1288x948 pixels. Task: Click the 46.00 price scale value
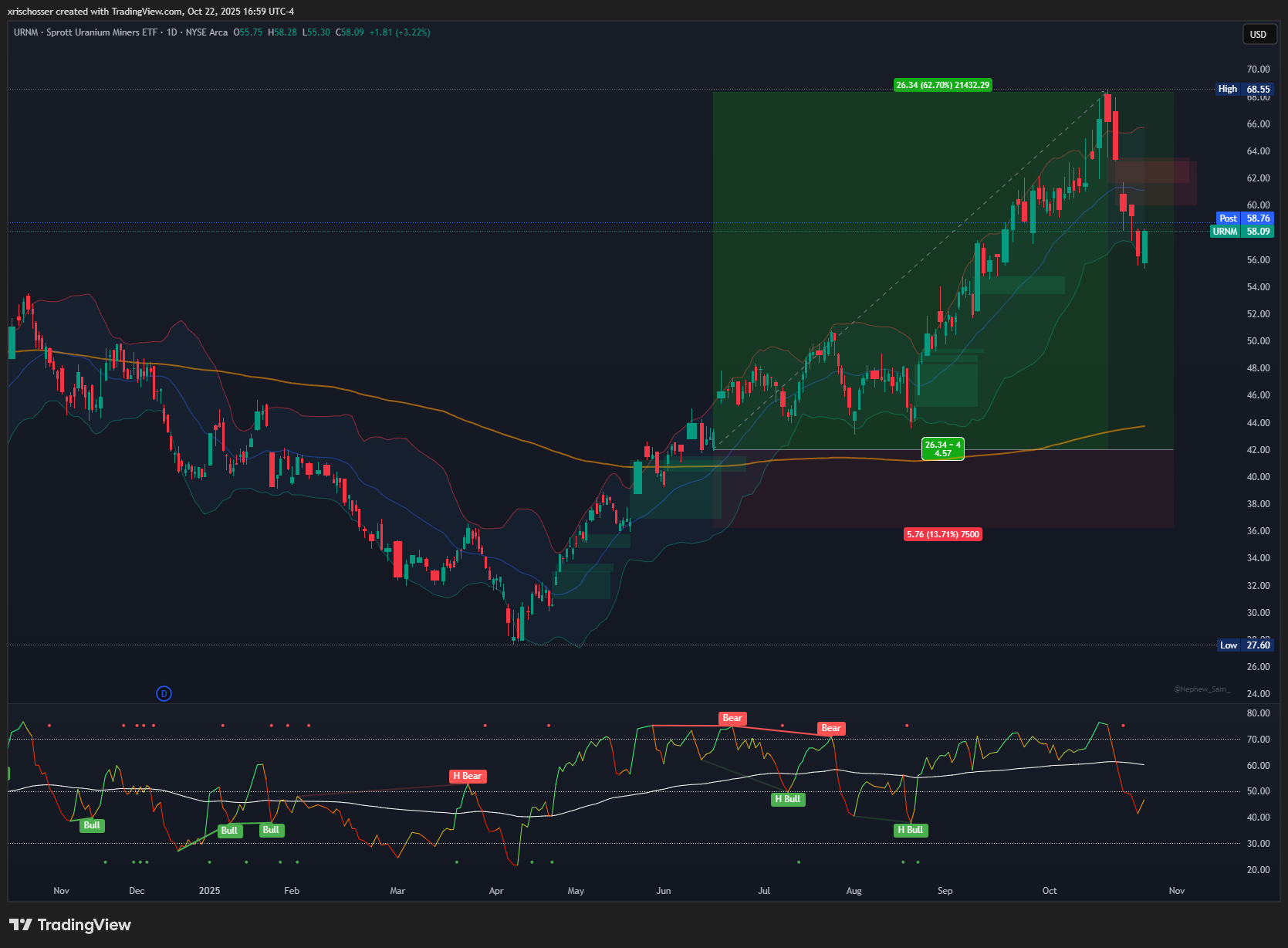1258,395
